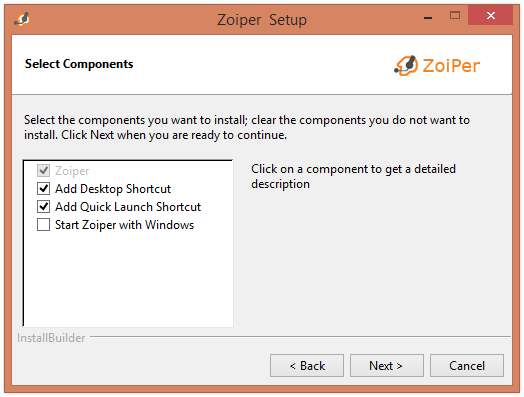
Task: Minimize the Zoiper Setup window
Action: click(x=428, y=16)
